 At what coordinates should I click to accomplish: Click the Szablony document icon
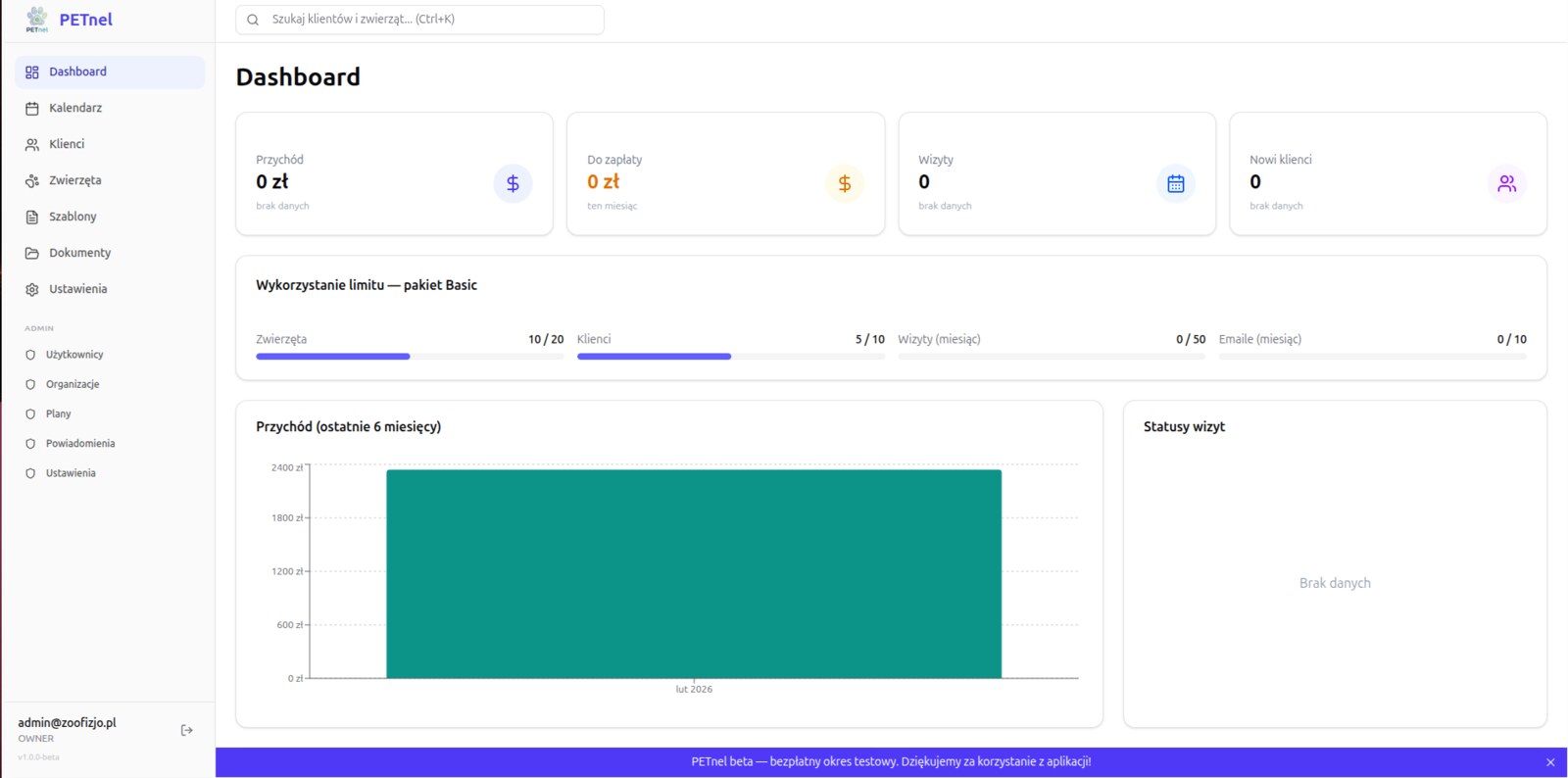(32, 218)
